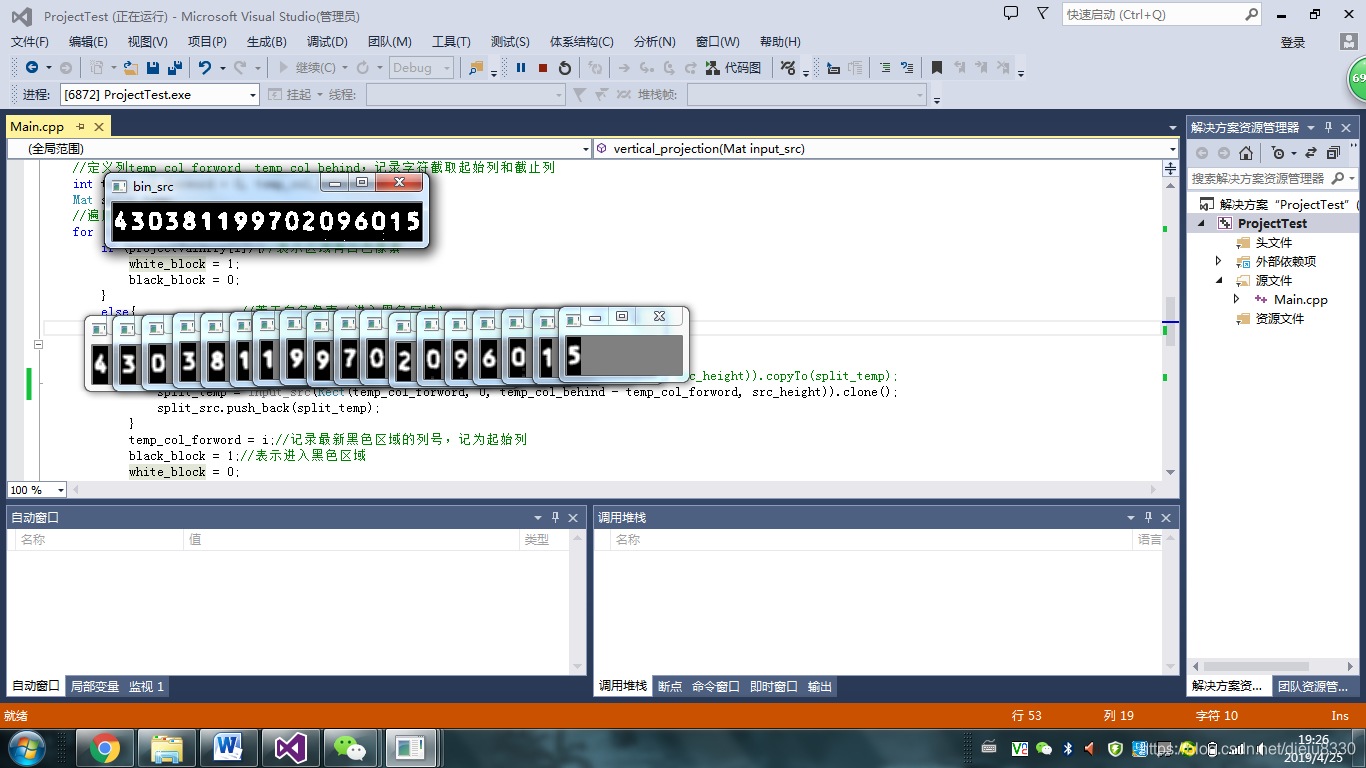1366x768 pixels.
Task: Click the Open File folder icon
Action: coord(130,68)
